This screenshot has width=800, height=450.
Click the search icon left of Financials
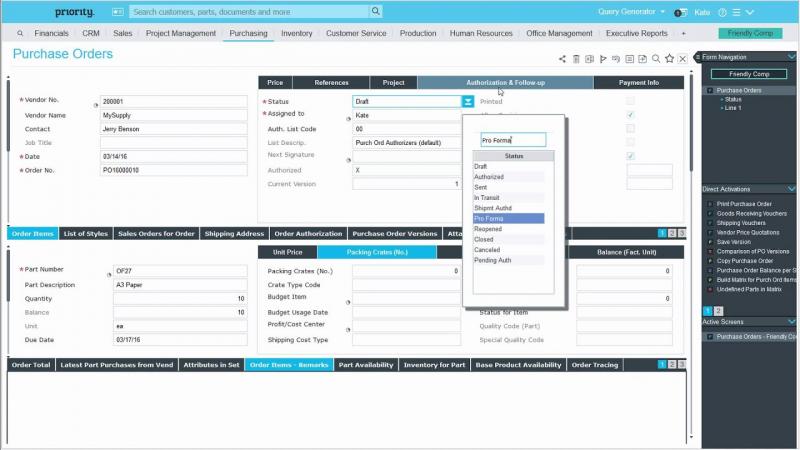coord(20,33)
